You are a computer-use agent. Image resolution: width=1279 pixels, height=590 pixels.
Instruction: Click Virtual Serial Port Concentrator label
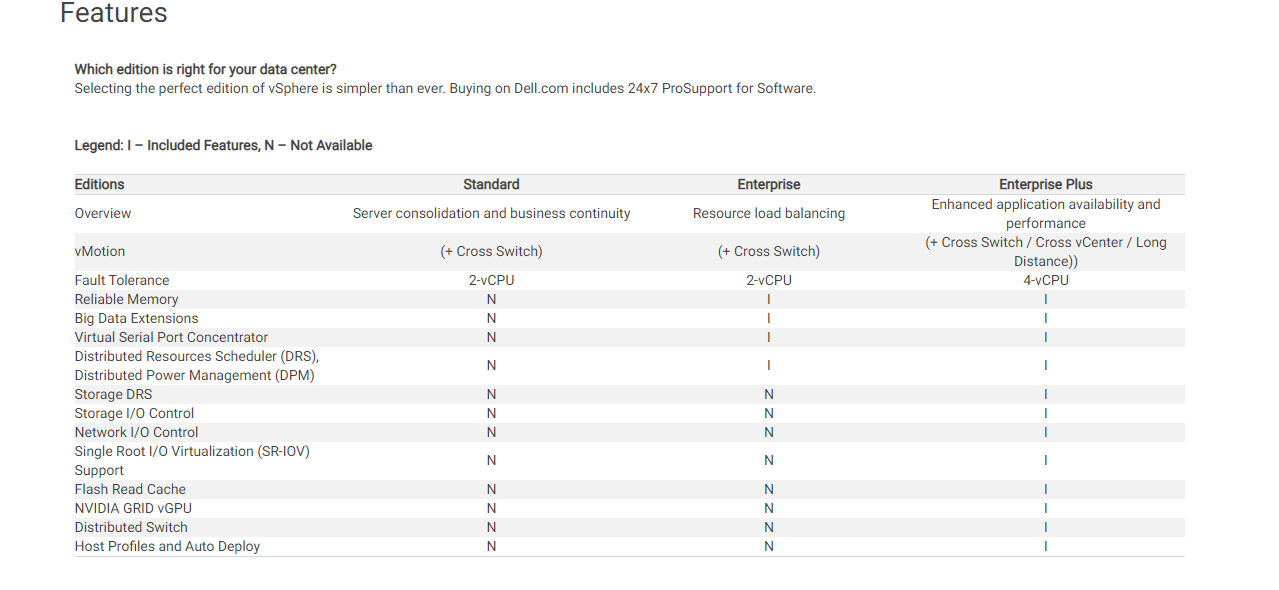click(x=171, y=337)
